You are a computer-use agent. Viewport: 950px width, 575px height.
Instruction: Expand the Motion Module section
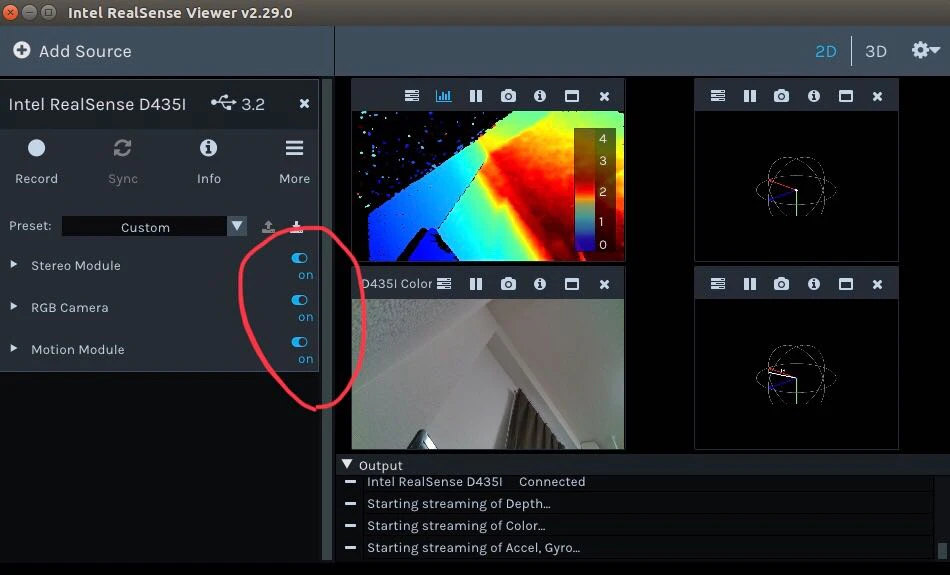coord(13,348)
